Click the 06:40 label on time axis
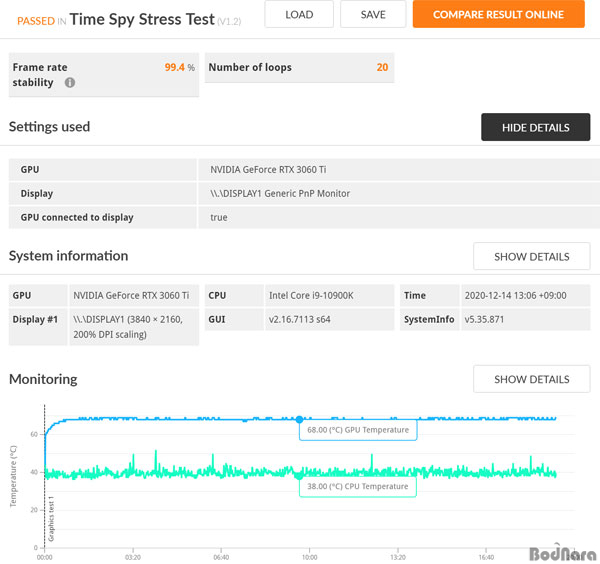The width and height of the screenshot is (600, 564). click(x=221, y=557)
